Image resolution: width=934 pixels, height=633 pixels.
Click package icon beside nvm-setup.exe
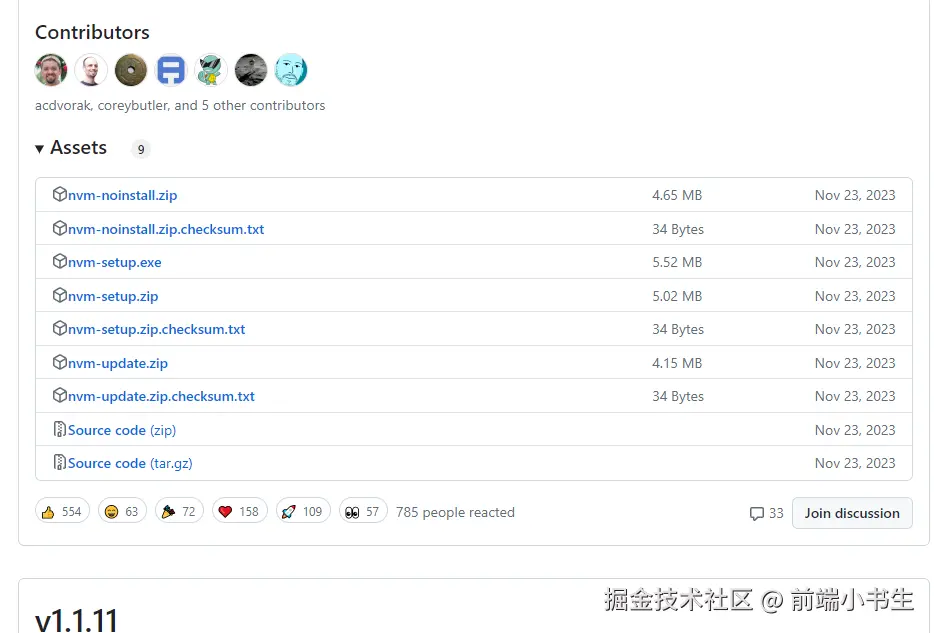pos(60,261)
